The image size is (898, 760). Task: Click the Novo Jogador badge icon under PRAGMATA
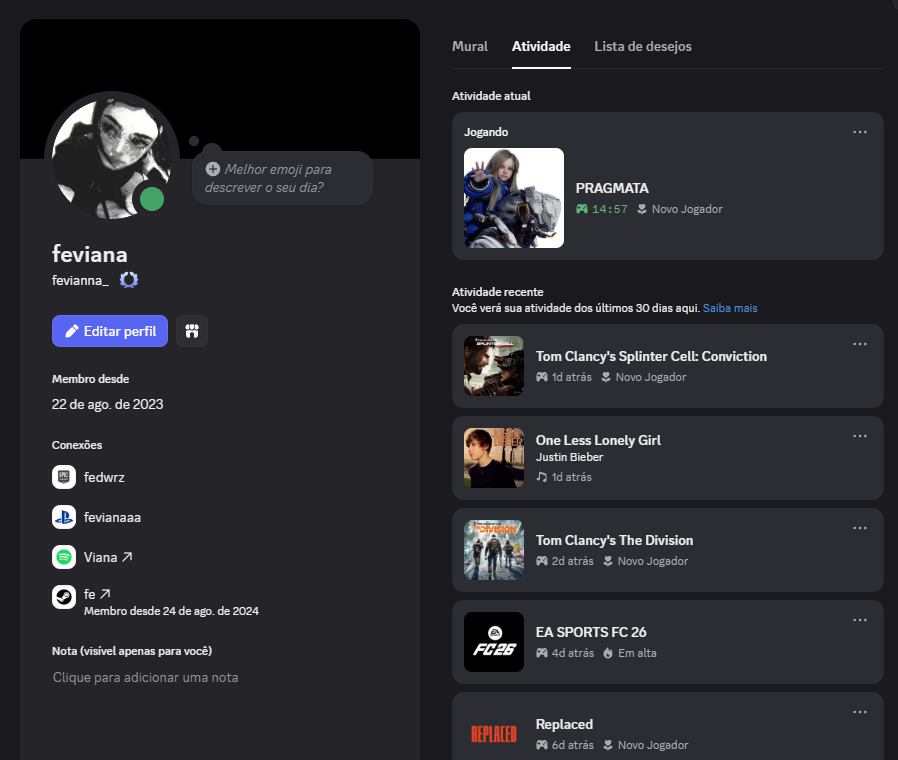[x=642, y=209]
